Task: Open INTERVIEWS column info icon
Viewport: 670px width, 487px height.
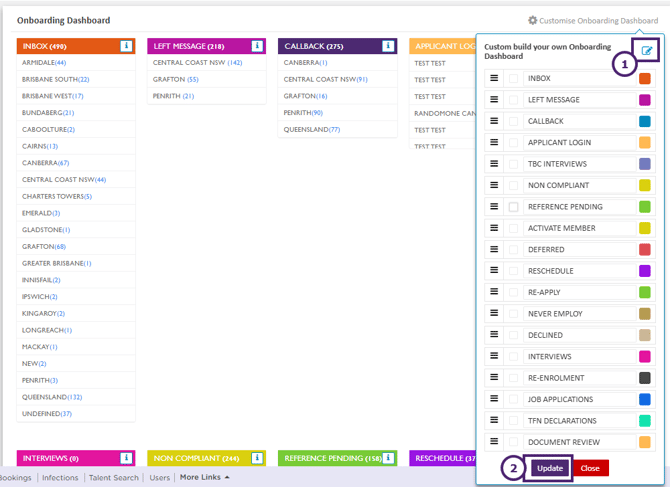Action: (126, 458)
